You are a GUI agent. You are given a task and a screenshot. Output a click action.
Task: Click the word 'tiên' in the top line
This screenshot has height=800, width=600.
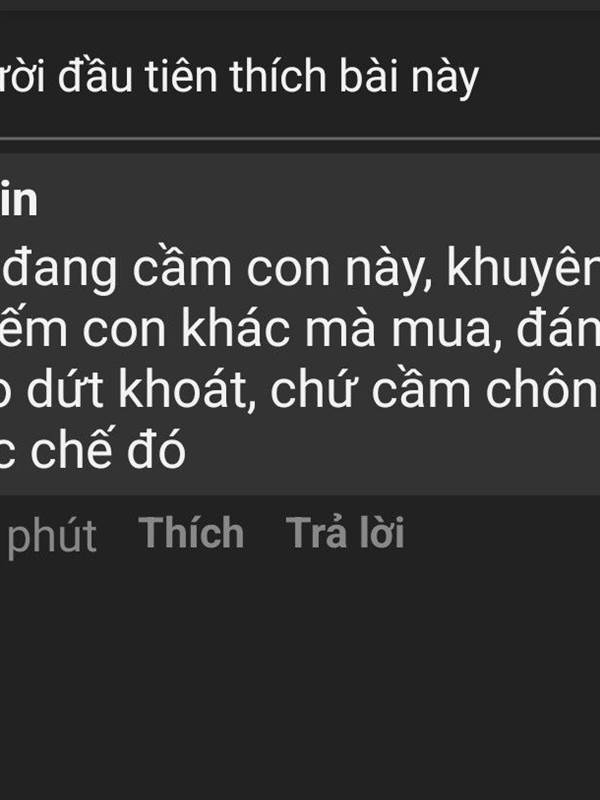(181, 77)
